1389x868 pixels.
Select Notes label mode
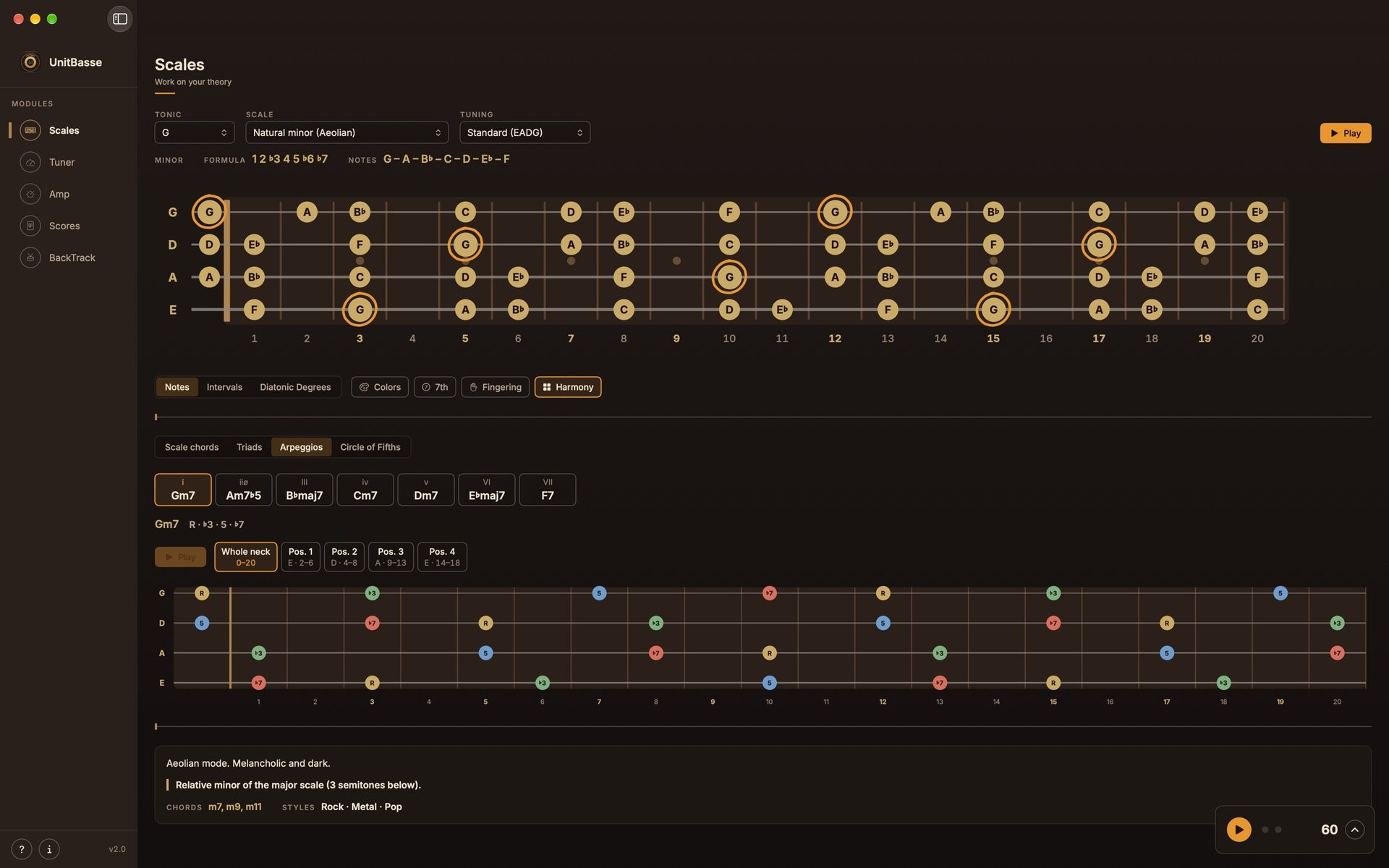click(177, 387)
